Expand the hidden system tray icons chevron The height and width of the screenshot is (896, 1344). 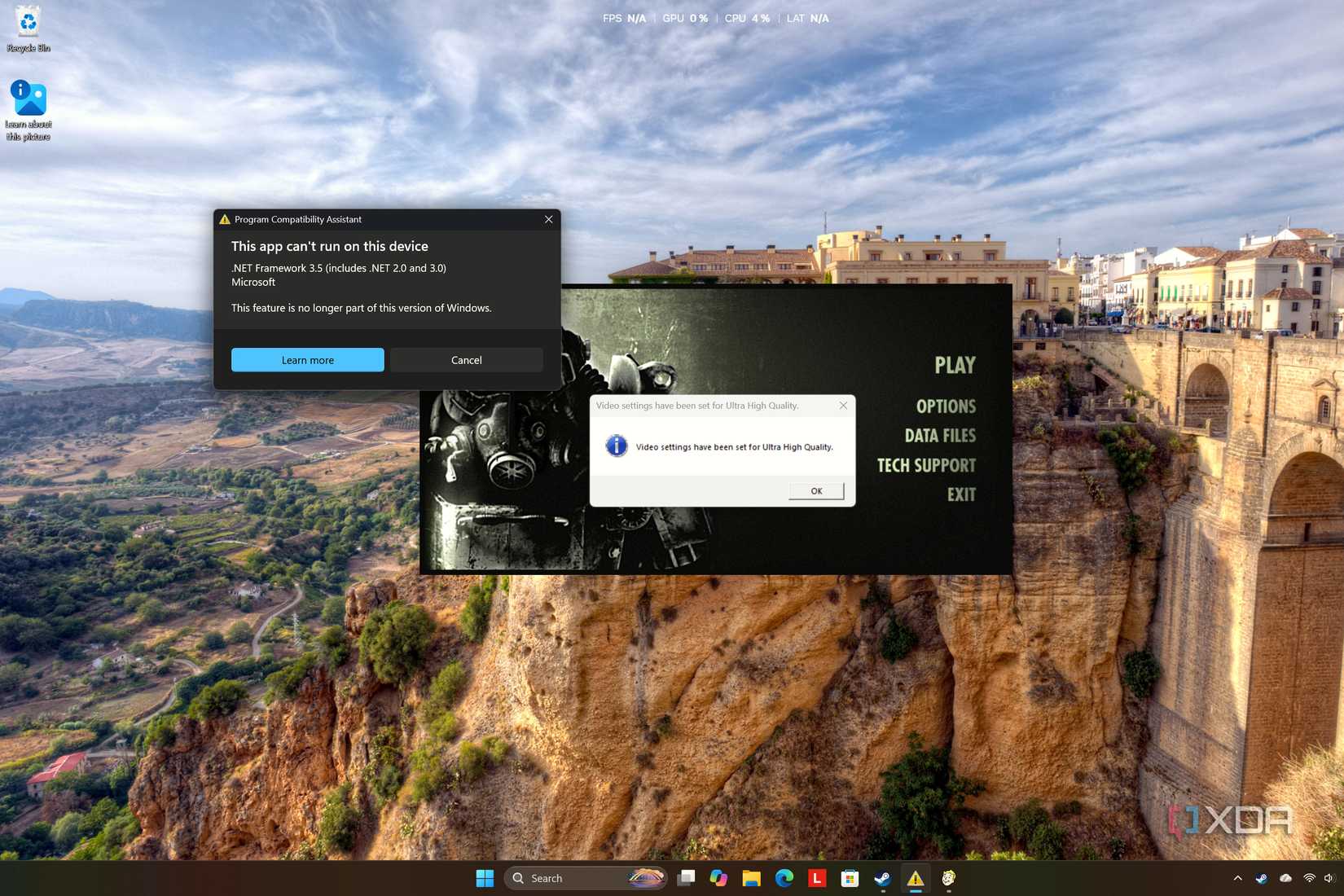click(1237, 878)
